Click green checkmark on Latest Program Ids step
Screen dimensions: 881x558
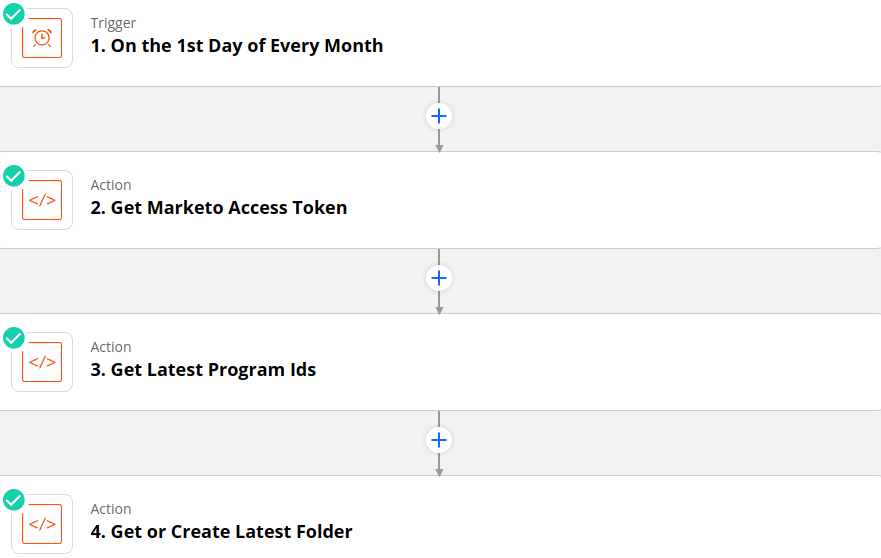click(x=13, y=338)
